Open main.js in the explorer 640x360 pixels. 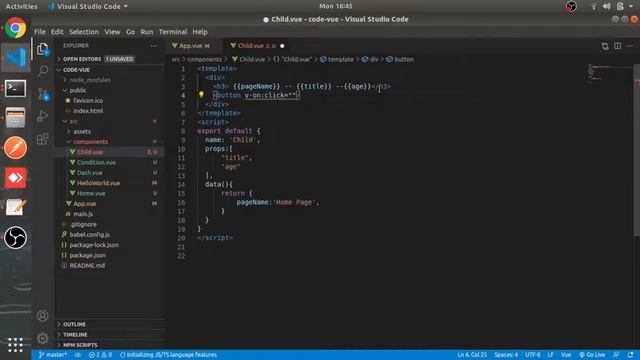point(83,214)
